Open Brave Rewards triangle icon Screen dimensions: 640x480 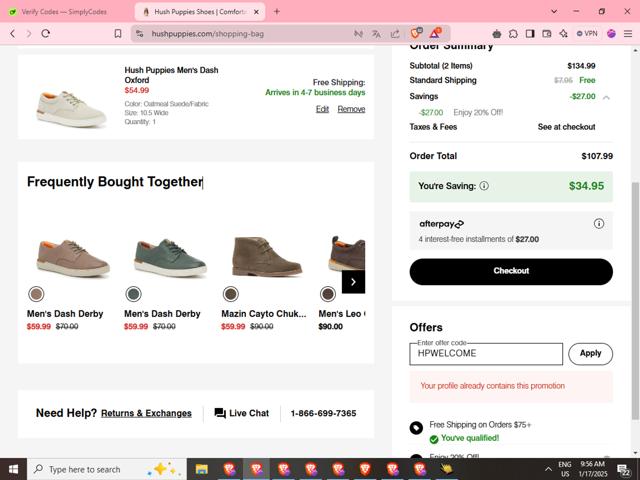(x=436, y=33)
